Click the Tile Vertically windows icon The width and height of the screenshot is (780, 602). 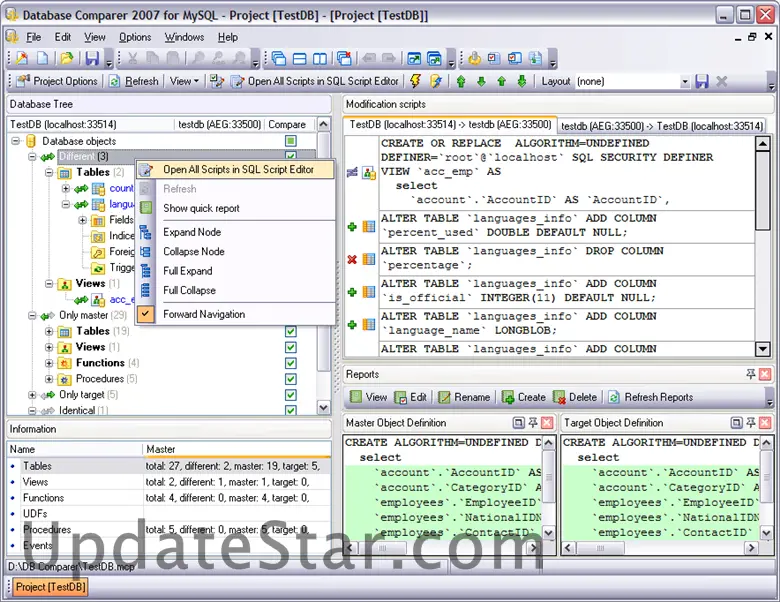(320, 59)
